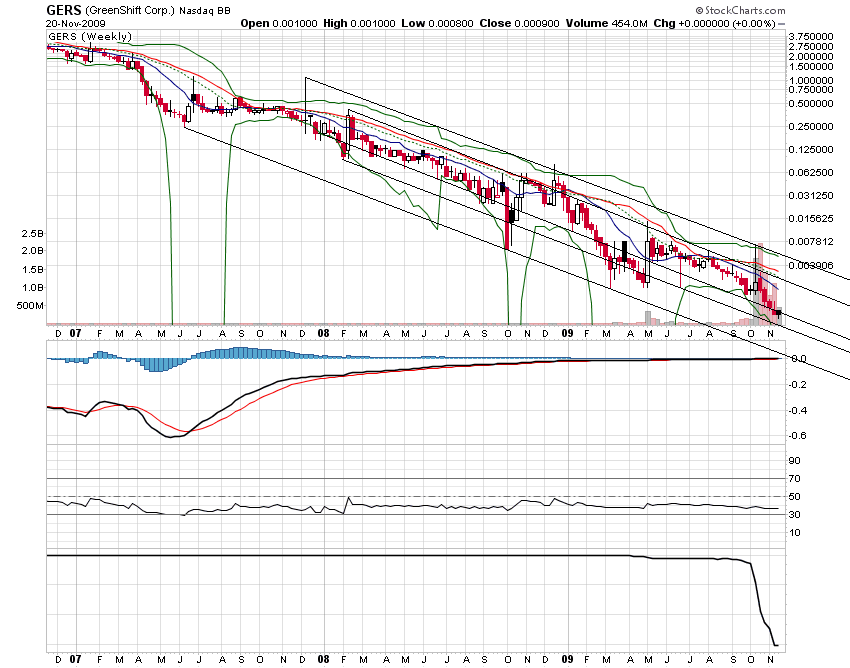Click the 500M volume axis label
The width and height of the screenshot is (850, 668).
[x=30, y=306]
